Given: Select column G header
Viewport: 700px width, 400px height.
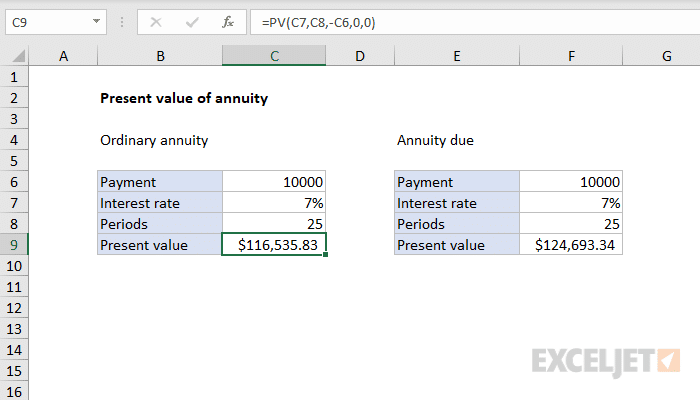Looking at the screenshot, I should tap(662, 56).
